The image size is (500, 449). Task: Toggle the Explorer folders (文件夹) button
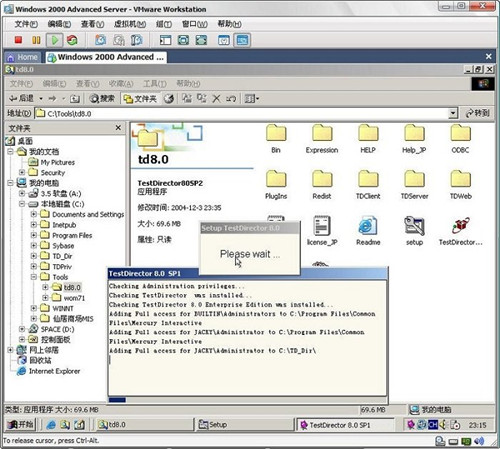click(x=140, y=99)
